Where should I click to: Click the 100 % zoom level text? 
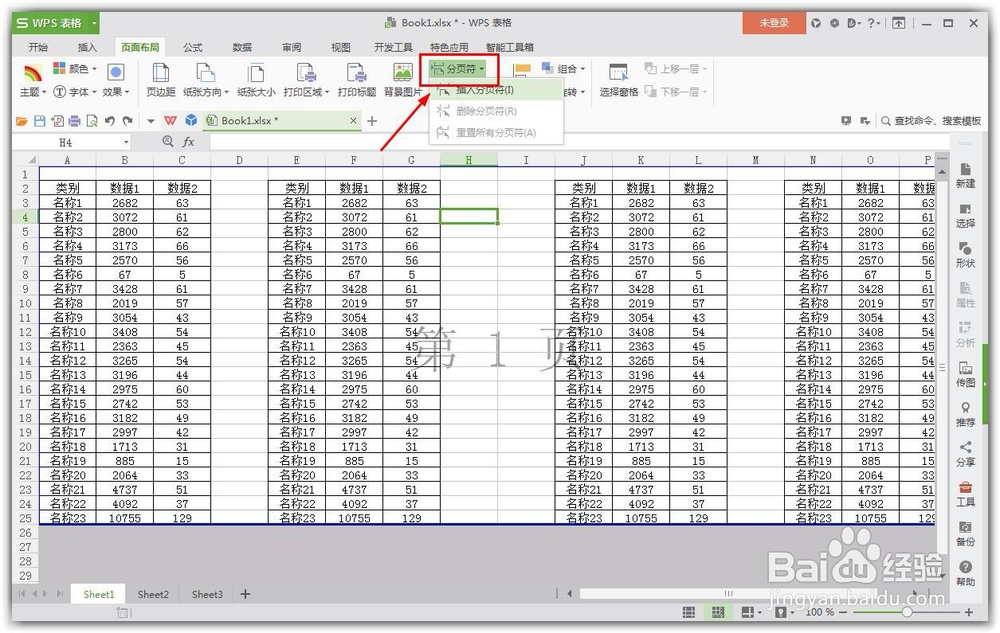click(x=820, y=612)
